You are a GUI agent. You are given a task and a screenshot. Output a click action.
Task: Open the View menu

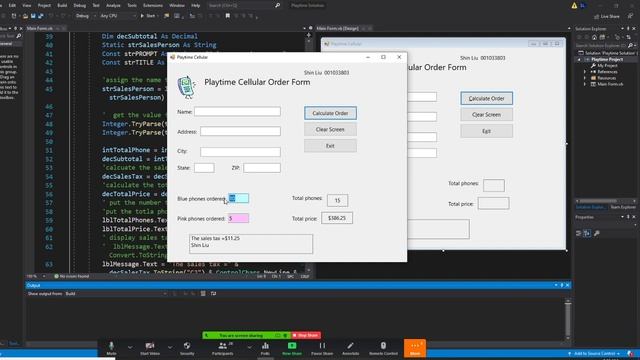(27, 5)
